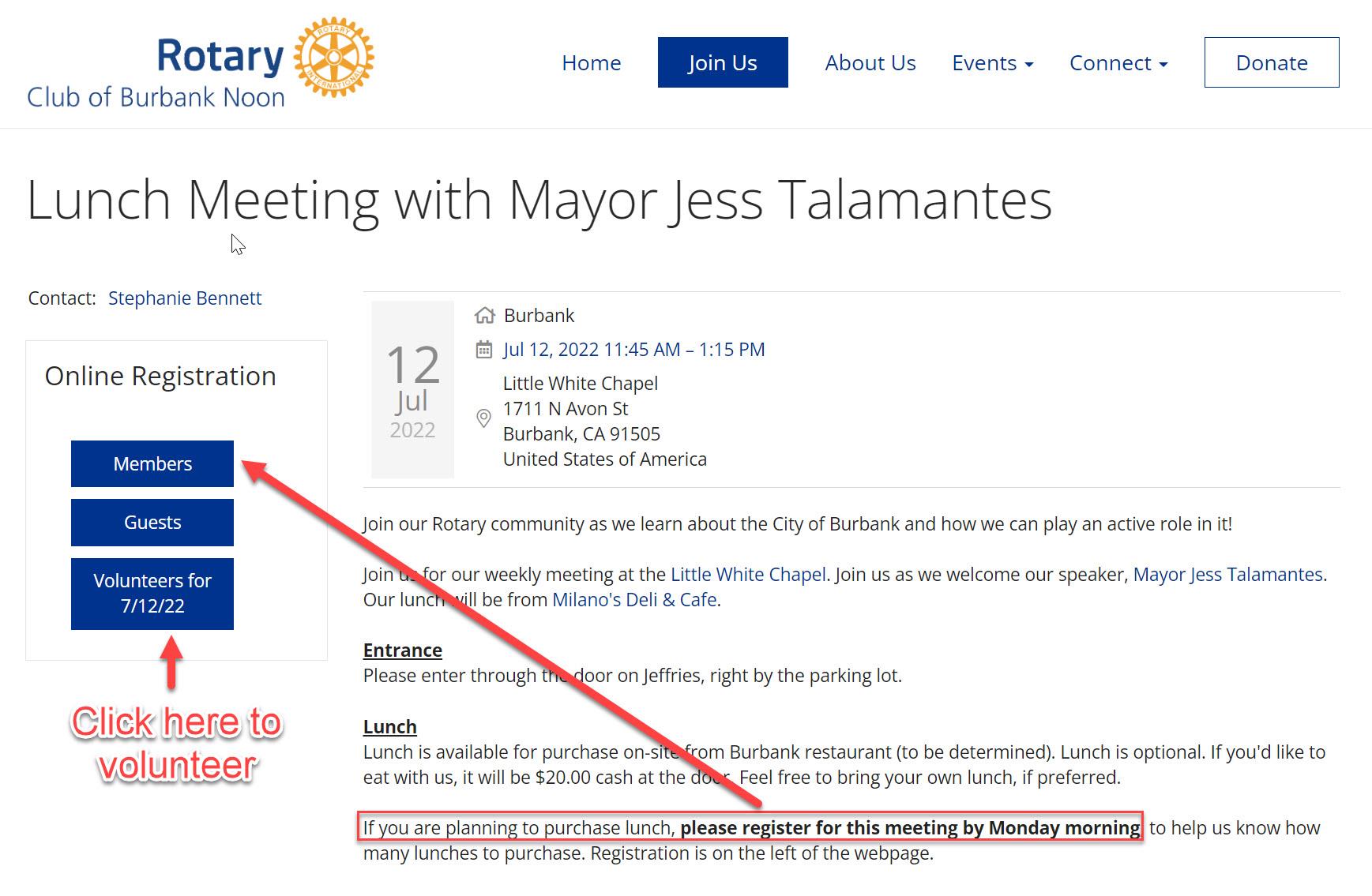Click the Donate button

[x=1271, y=63]
